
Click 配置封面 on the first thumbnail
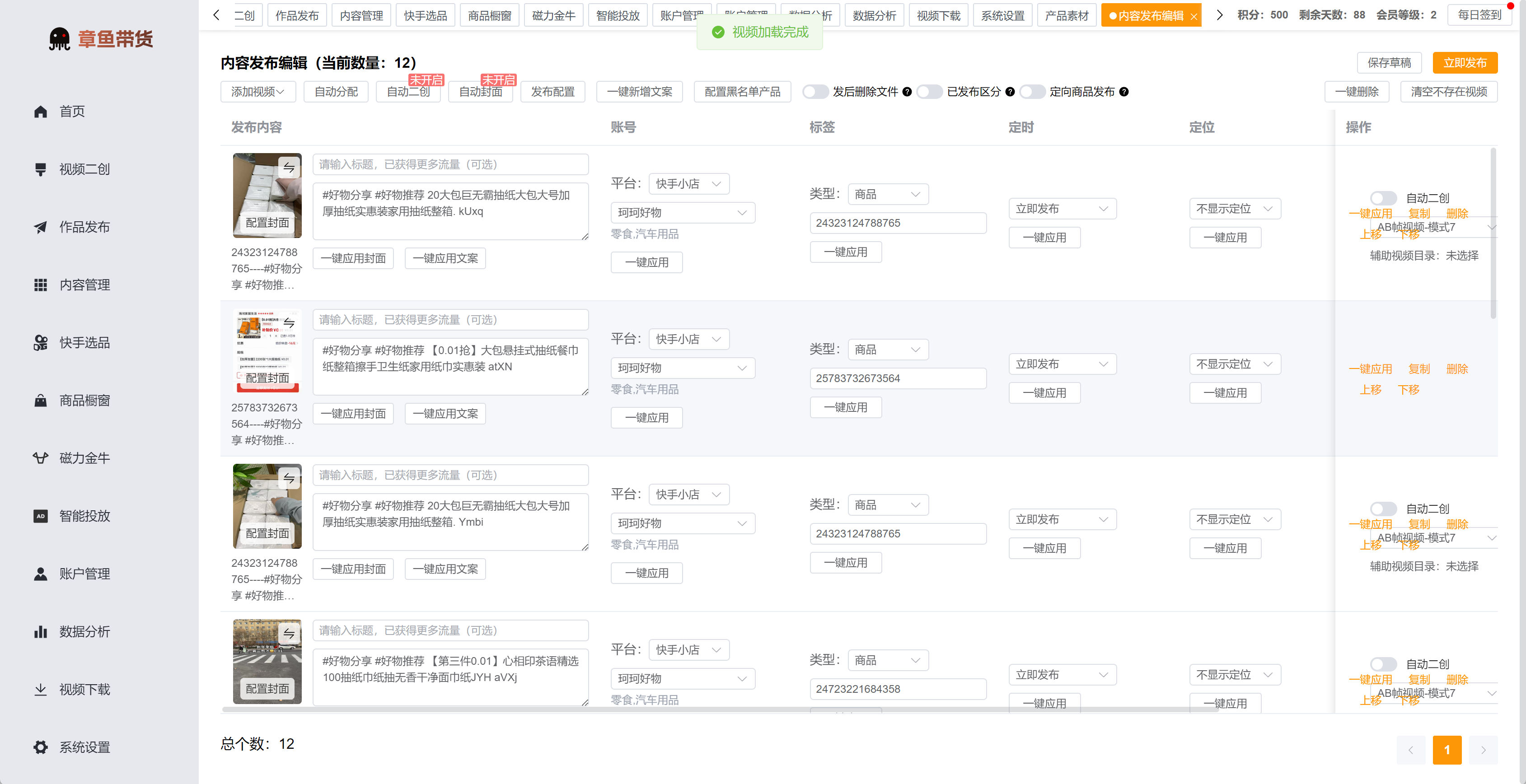pos(267,223)
